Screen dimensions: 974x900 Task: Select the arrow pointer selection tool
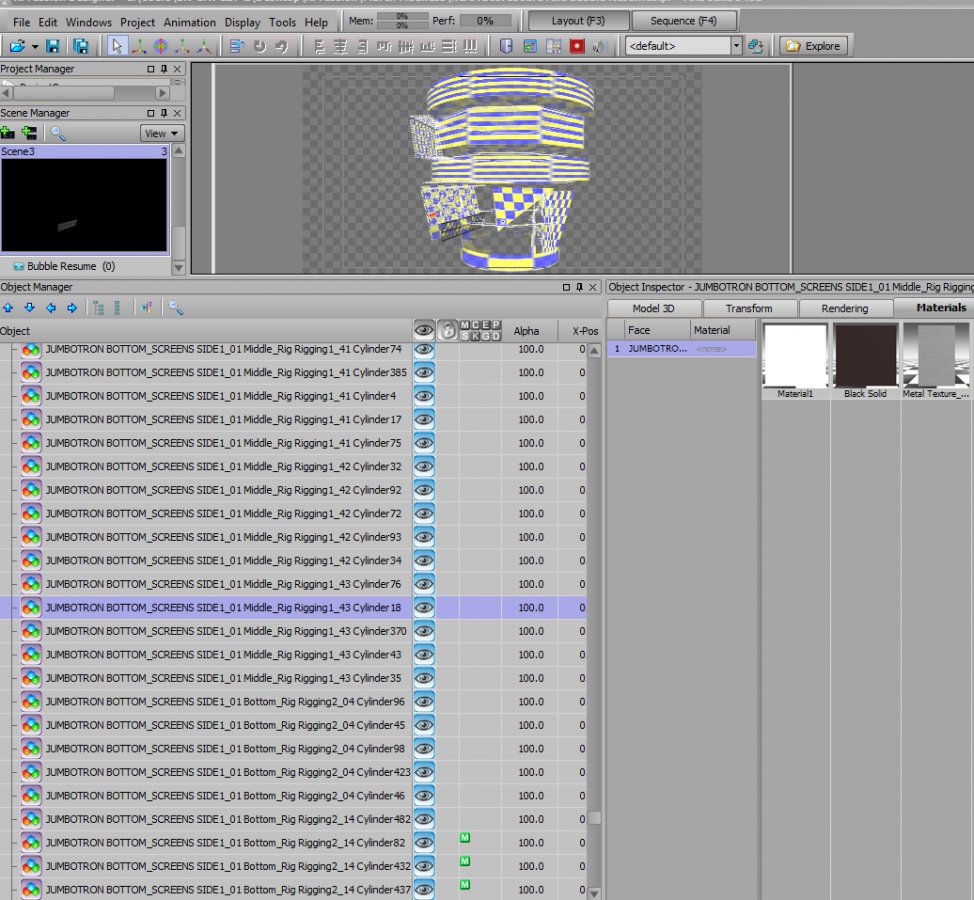pos(117,46)
